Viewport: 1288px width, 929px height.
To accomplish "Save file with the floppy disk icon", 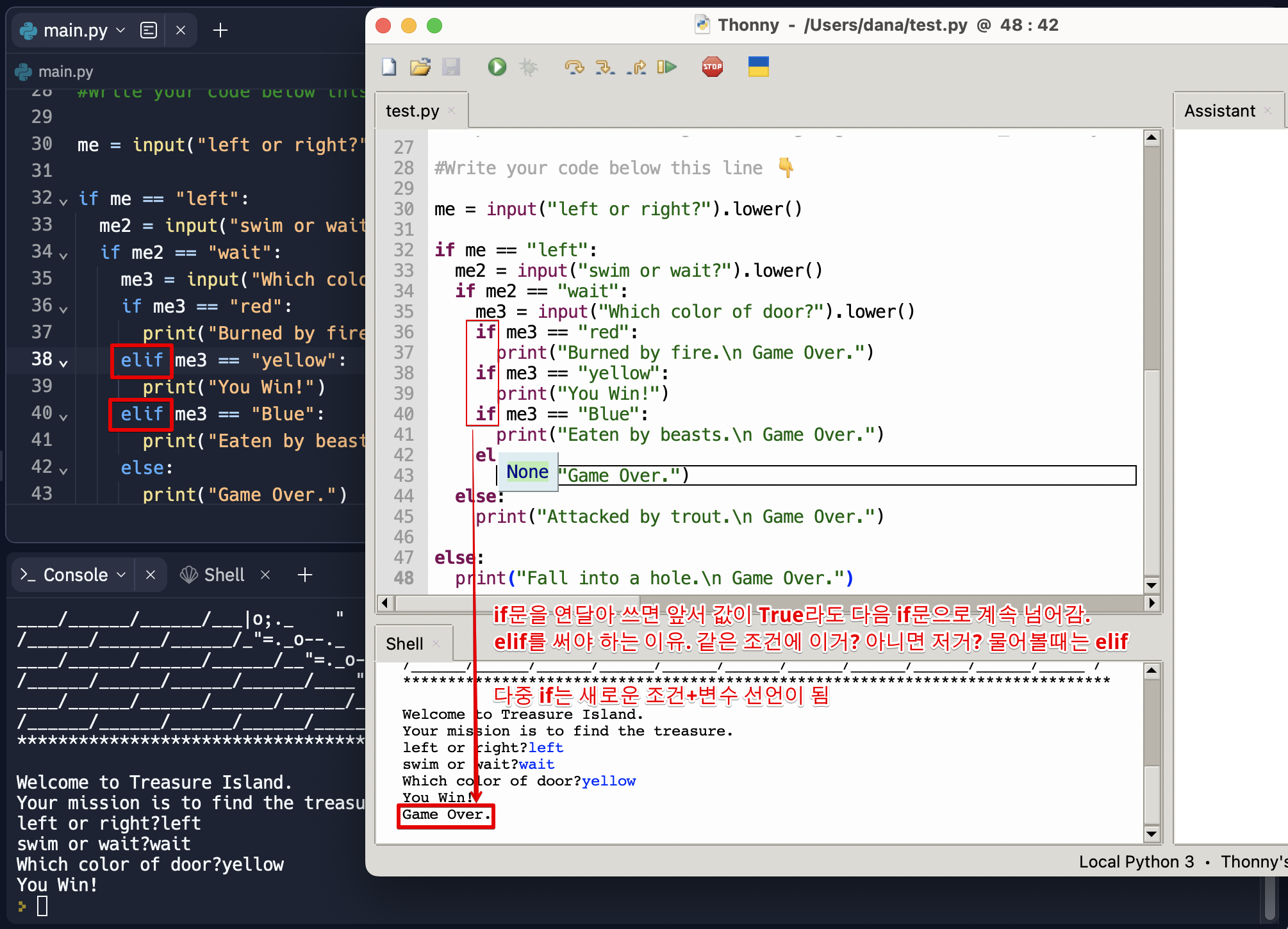I will point(451,67).
